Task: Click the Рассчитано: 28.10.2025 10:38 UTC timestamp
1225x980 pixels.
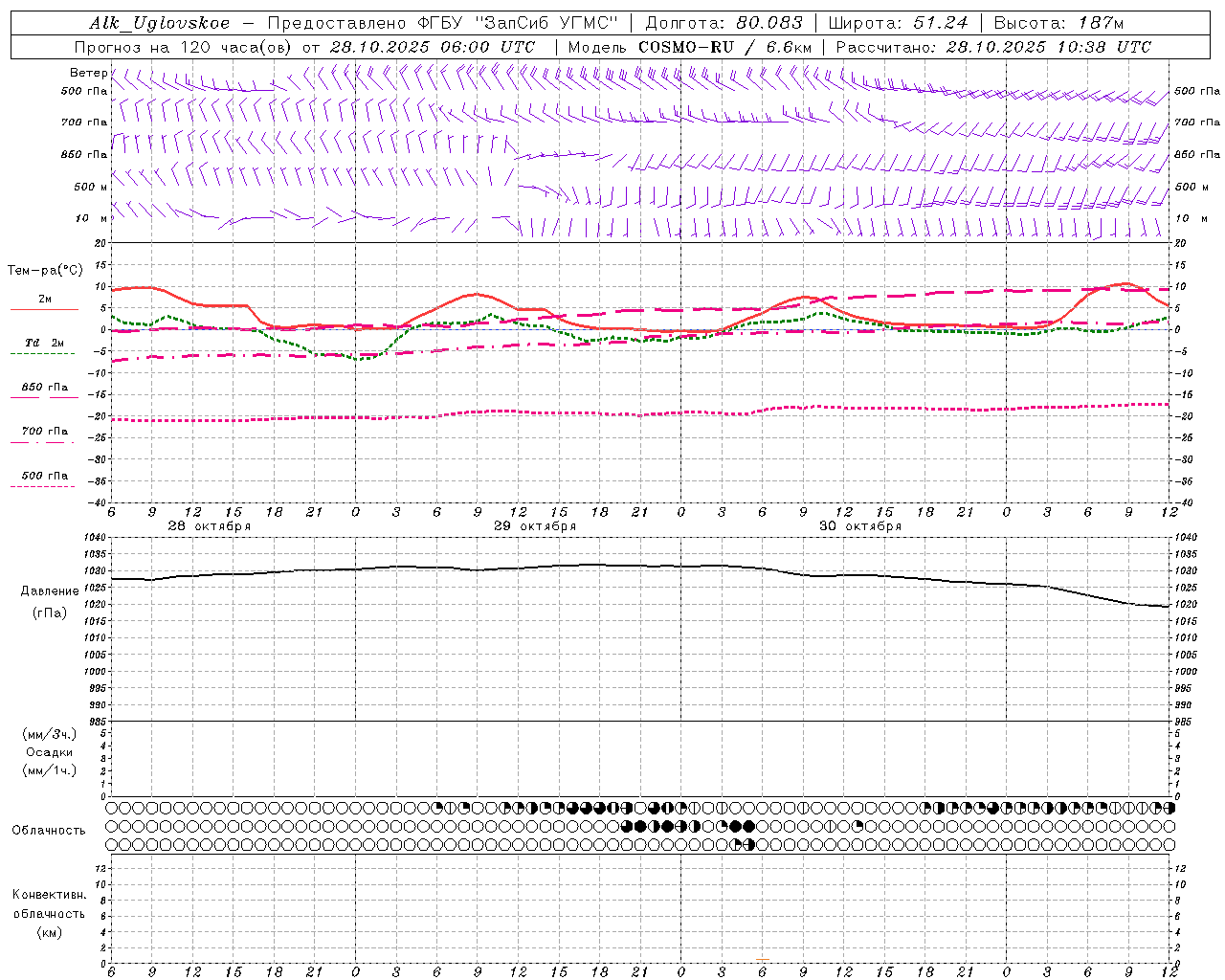Action: pyautogui.click(x=993, y=47)
